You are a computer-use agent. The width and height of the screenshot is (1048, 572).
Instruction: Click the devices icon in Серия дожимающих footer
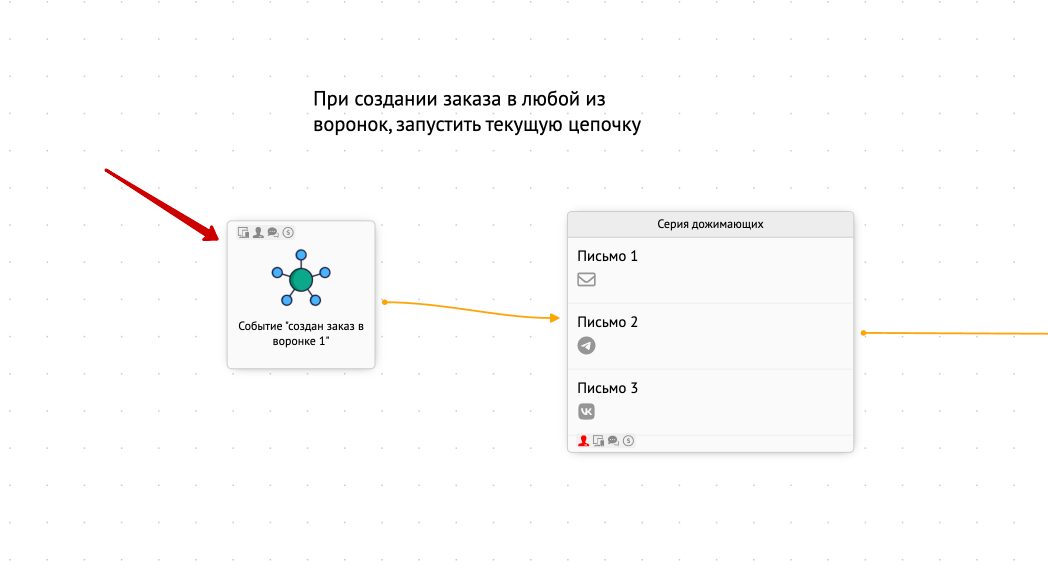tap(598, 441)
